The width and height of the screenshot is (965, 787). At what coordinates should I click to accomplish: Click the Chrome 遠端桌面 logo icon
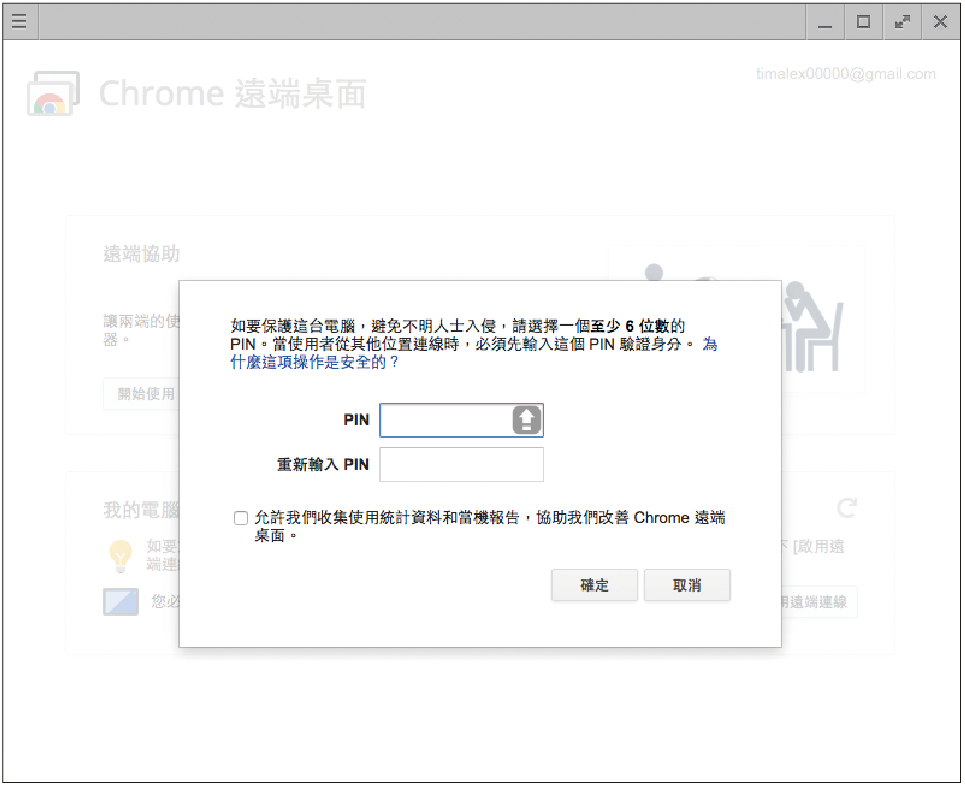pyautogui.click(x=54, y=94)
